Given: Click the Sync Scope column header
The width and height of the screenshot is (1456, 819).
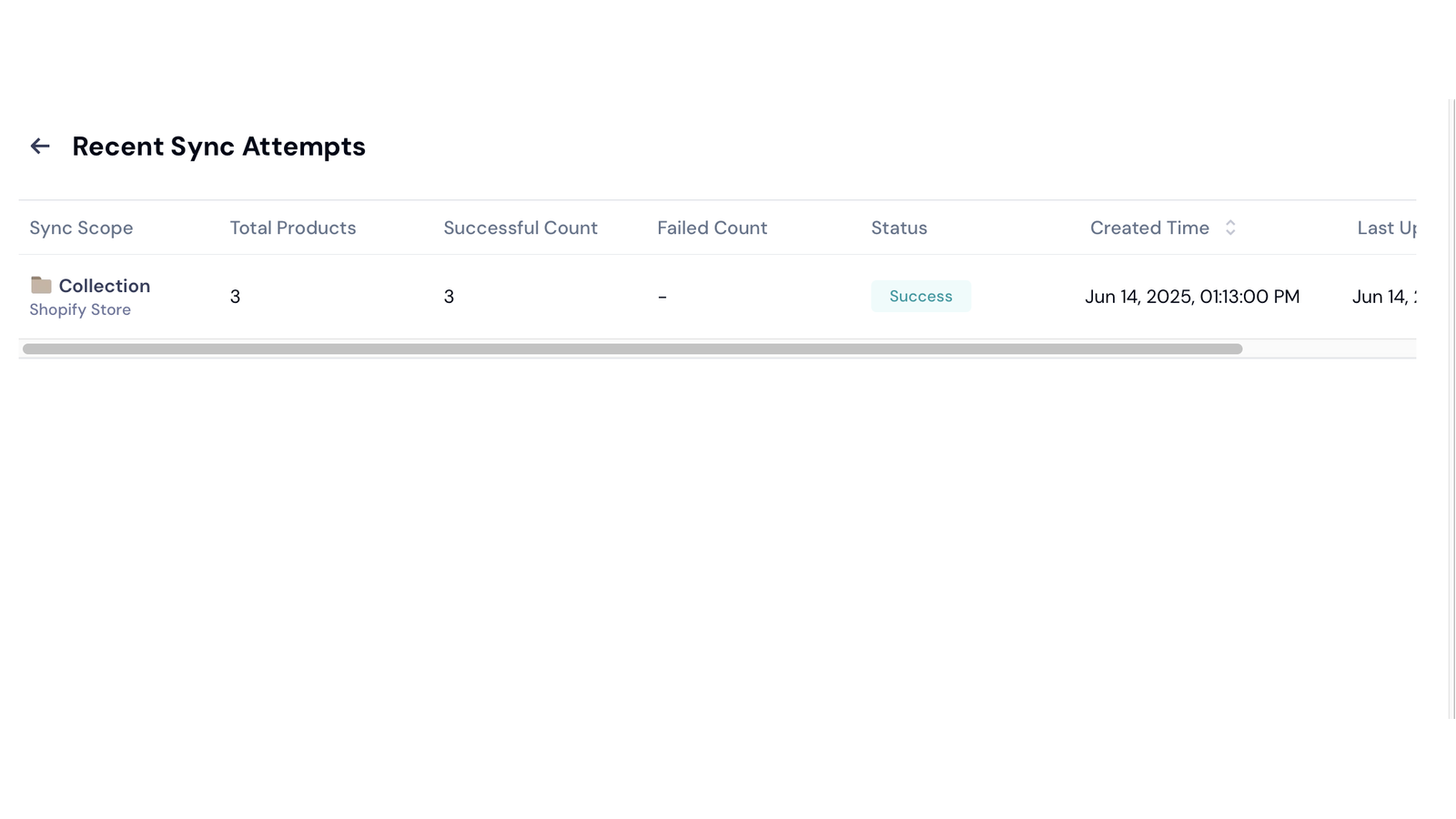Looking at the screenshot, I should (x=81, y=227).
